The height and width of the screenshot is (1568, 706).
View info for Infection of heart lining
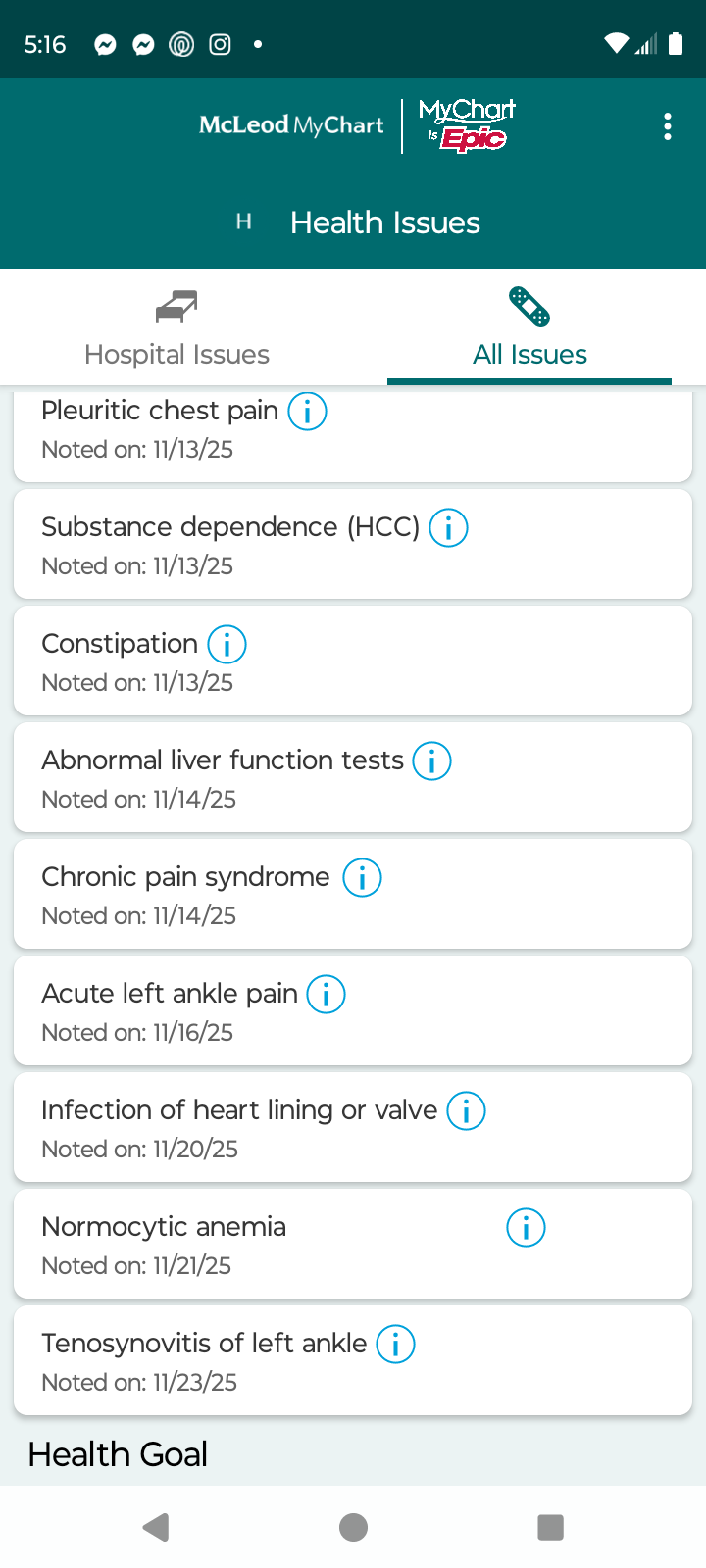[x=466, y=1111]
